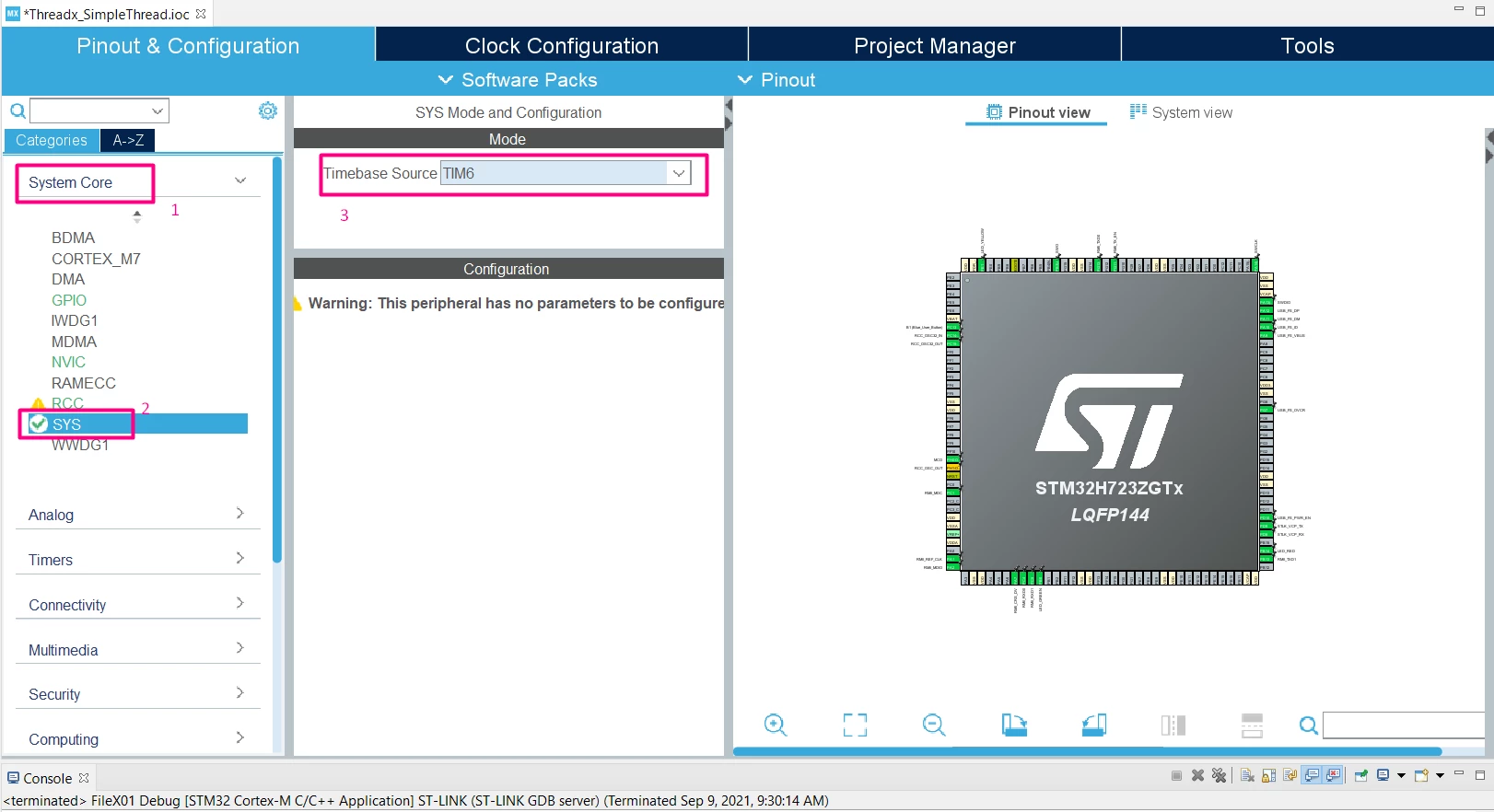Minimize the editor area
This screenshot has height=812, width=1494.
(x=1459, y=8)
